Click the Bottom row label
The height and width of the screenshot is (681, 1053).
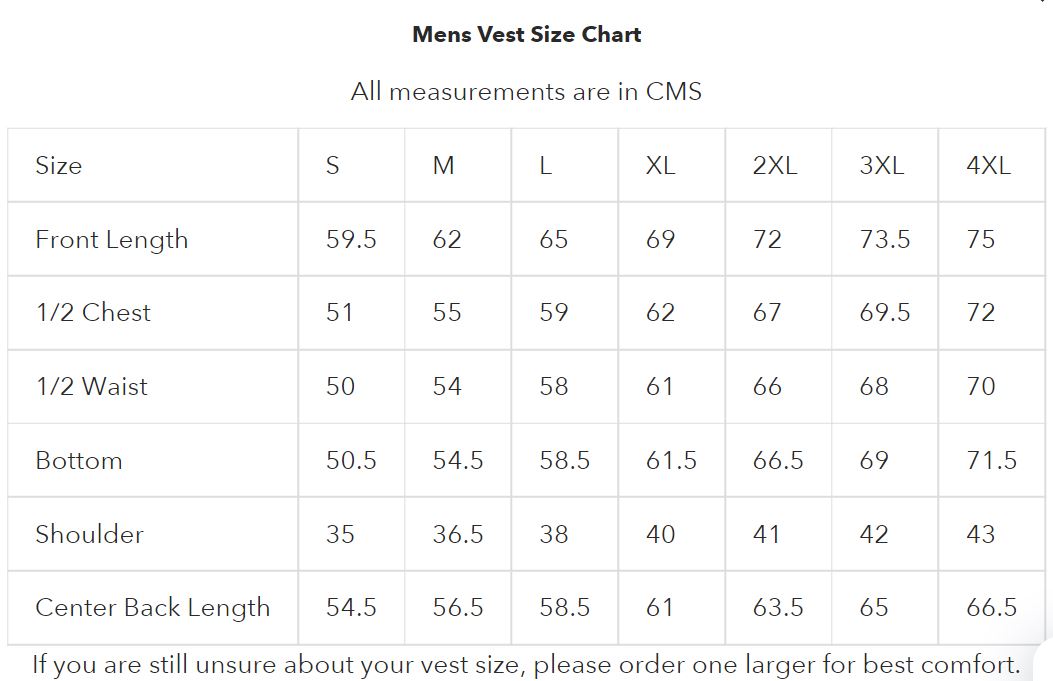point(79,461)
